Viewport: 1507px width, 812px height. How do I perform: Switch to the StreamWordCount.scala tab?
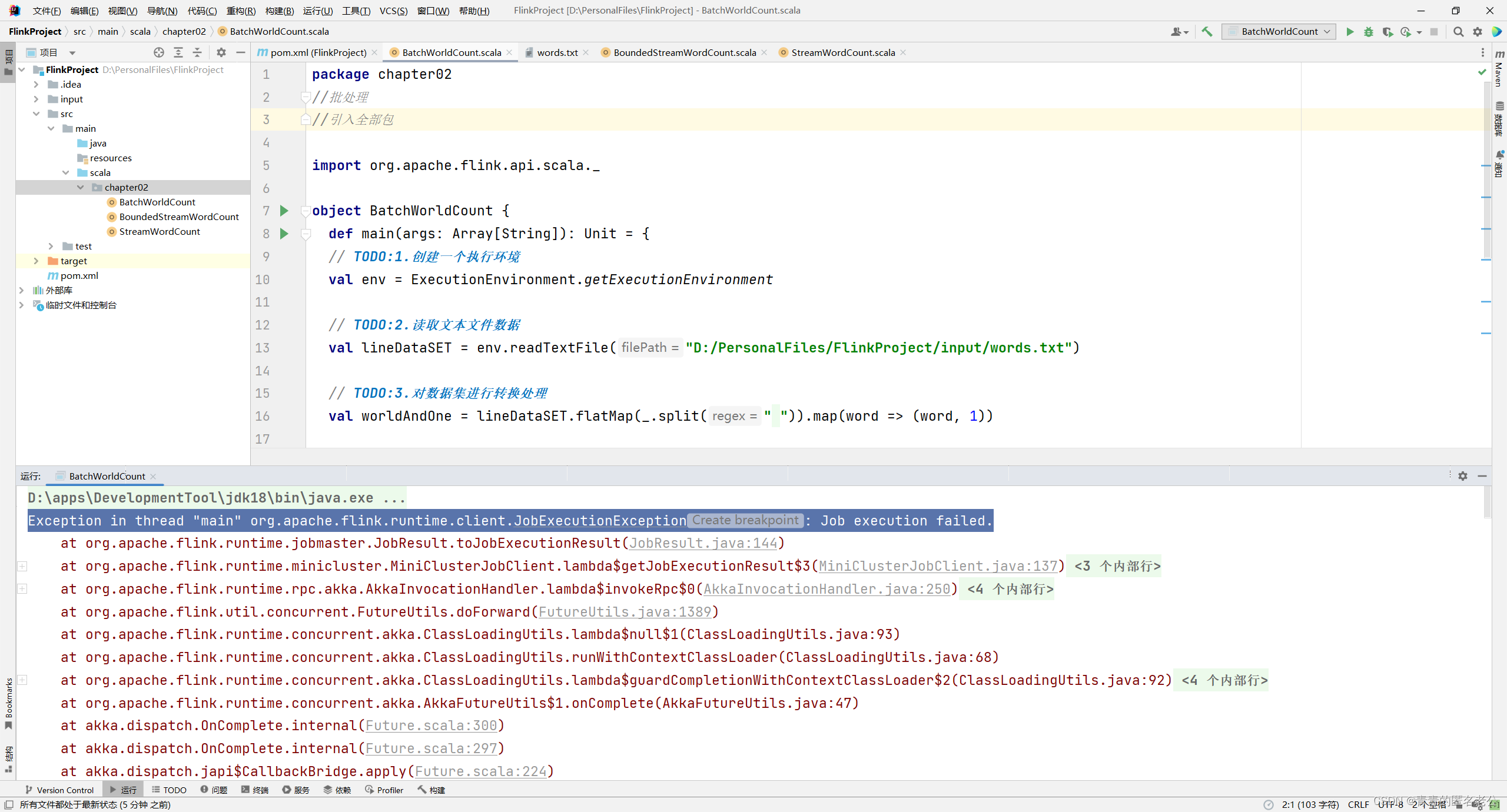pos(842,52)
